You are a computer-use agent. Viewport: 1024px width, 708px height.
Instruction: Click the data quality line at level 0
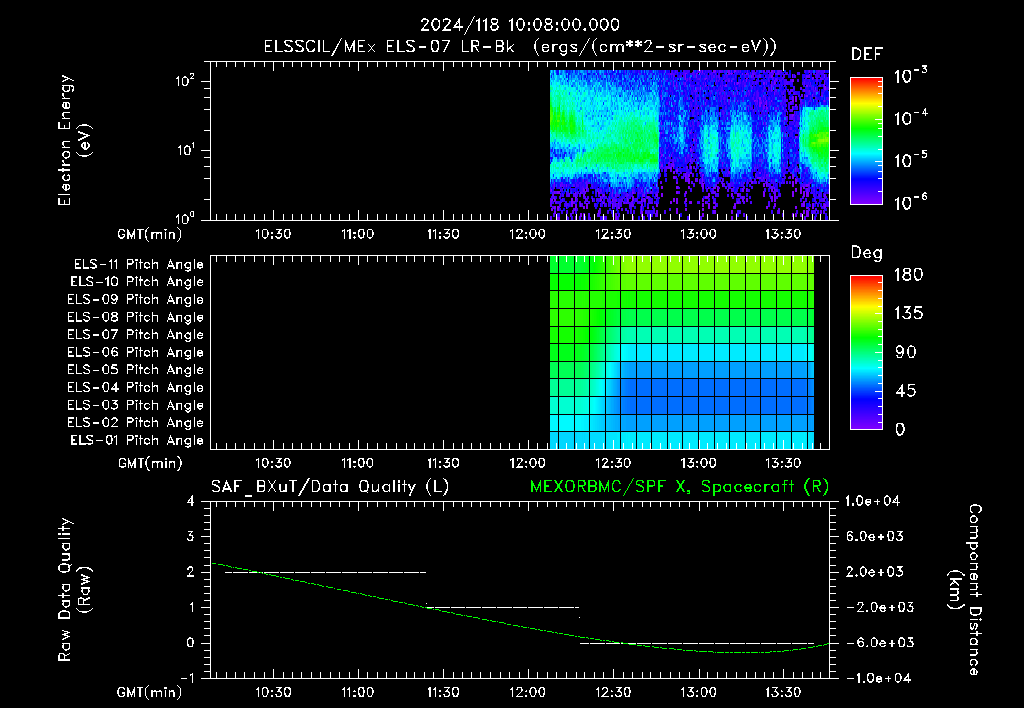[x=697, y=643]
